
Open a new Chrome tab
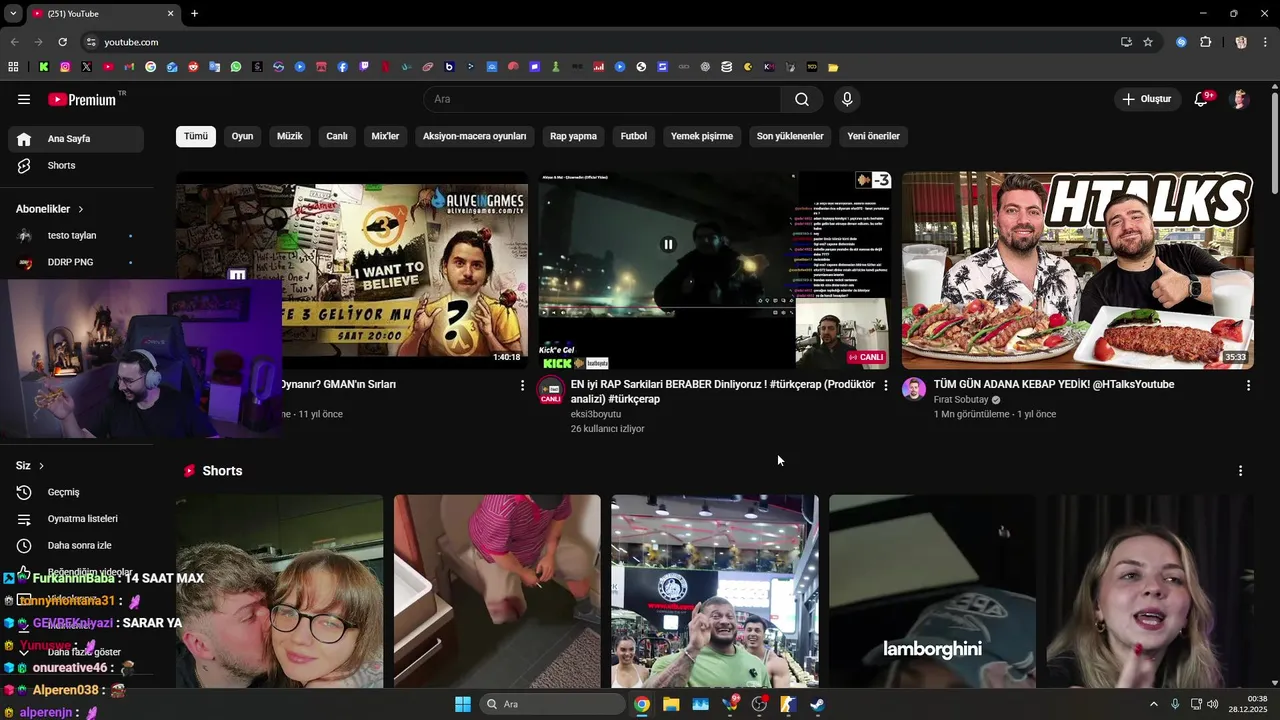[x=194, y=13]
